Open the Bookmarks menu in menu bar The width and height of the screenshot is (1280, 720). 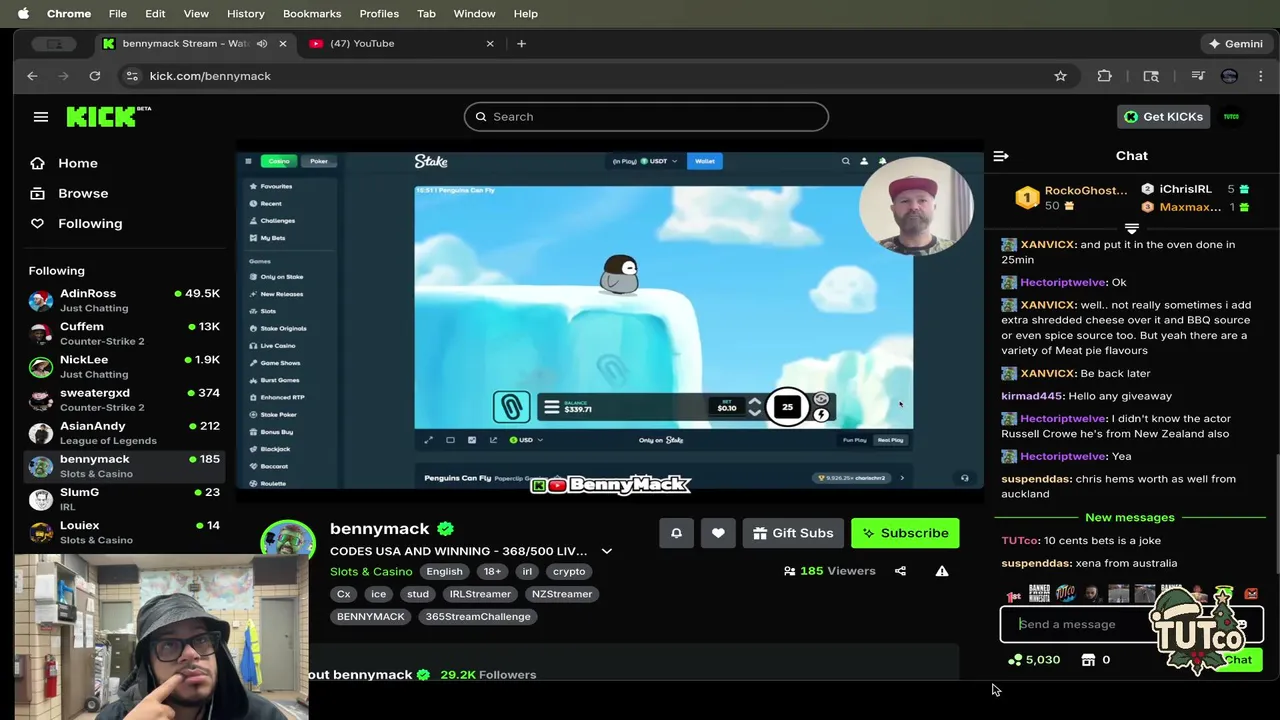[x=312, y=13]
